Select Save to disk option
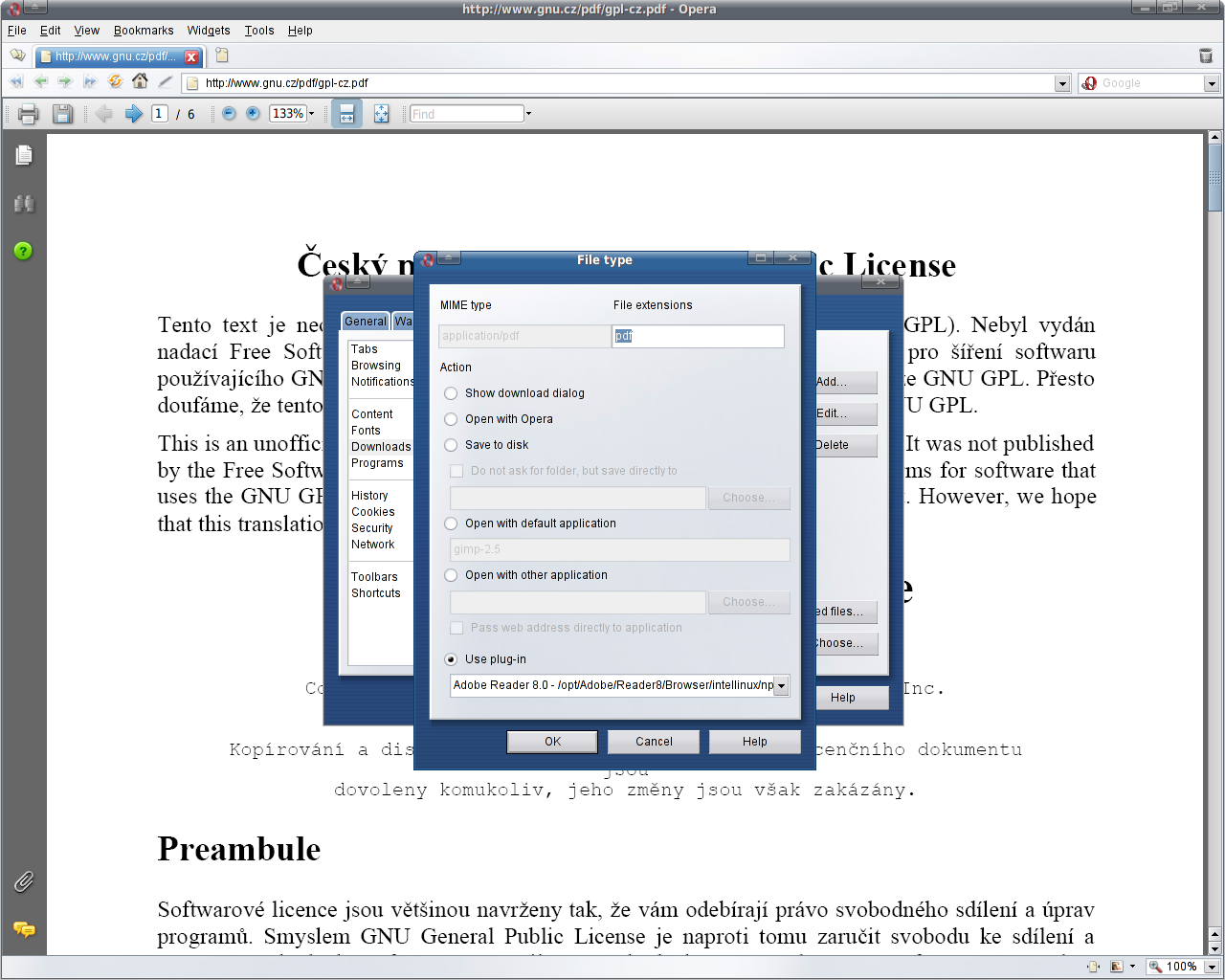The width and height of the screenshot is (1225, 980). (x=486, y=445)
